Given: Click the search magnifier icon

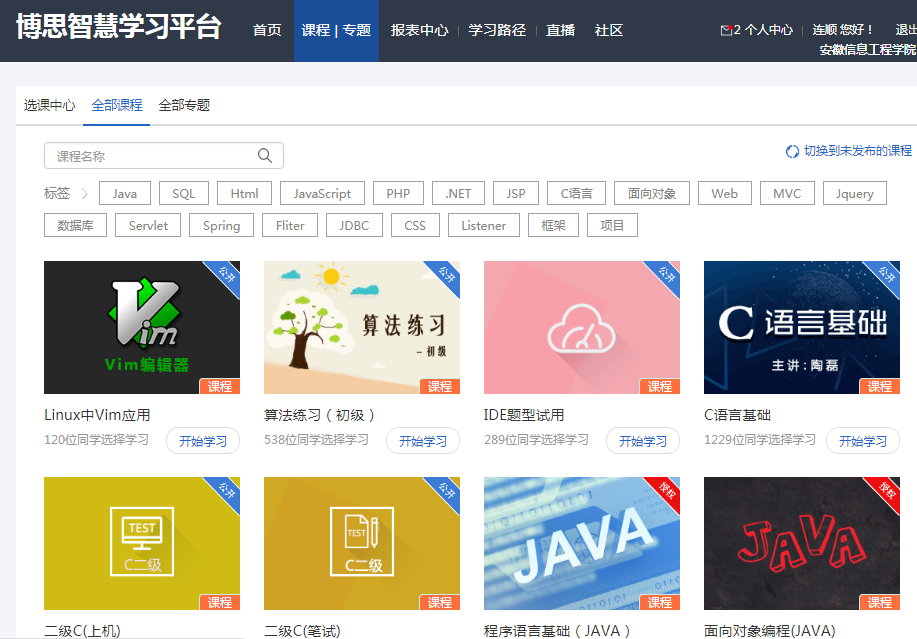Looking at the screenshot, I should coord(264,155).
